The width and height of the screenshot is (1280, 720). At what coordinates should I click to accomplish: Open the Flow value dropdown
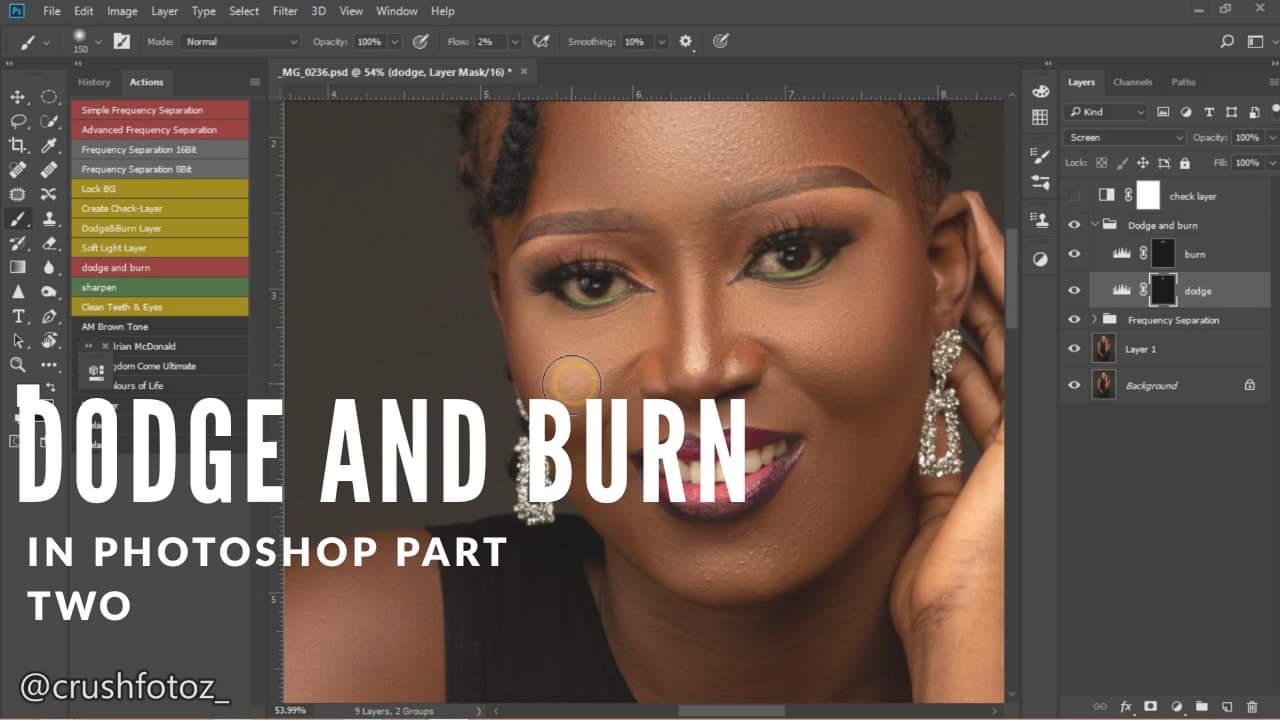pos(515,42)
